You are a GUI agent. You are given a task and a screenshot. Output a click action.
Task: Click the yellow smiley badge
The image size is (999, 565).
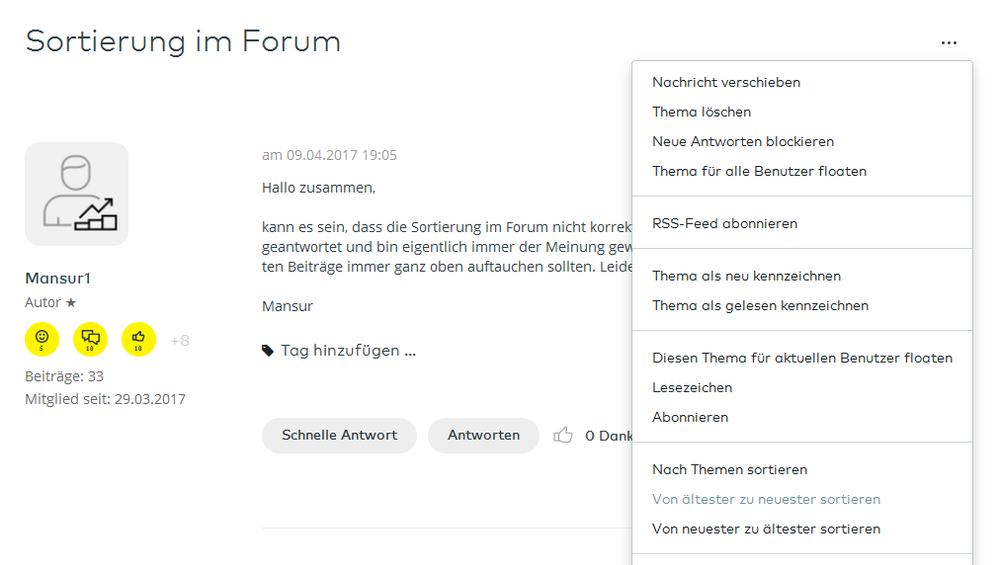point(42,340)
